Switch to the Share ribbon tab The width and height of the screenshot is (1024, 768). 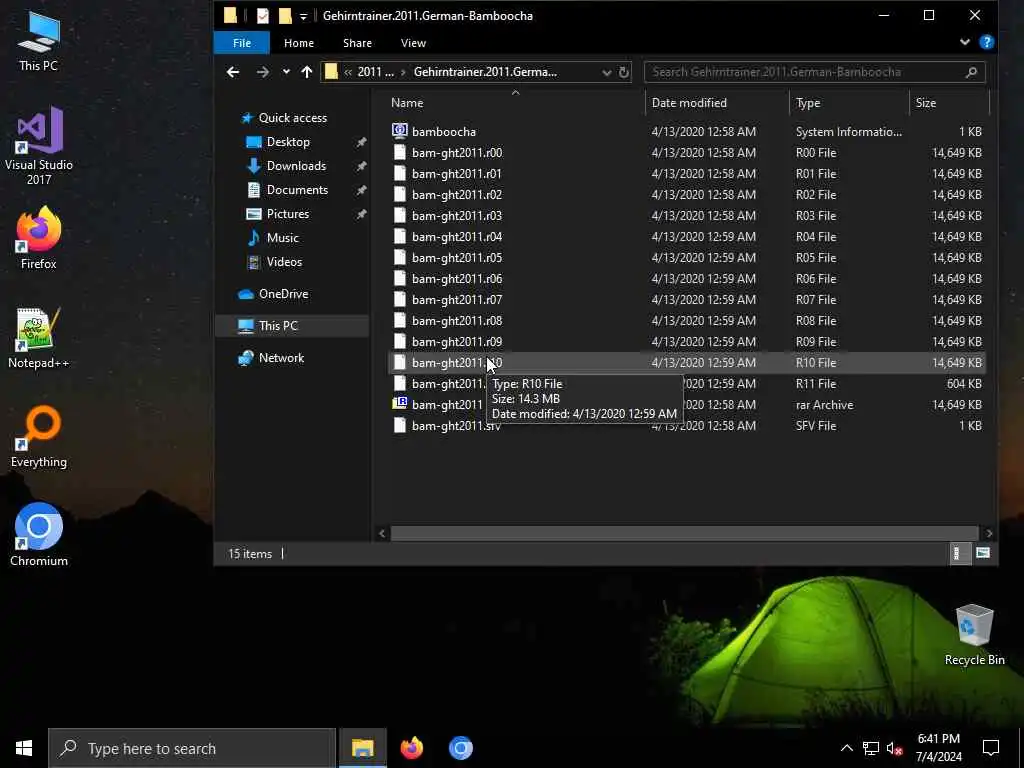point(357,43)
